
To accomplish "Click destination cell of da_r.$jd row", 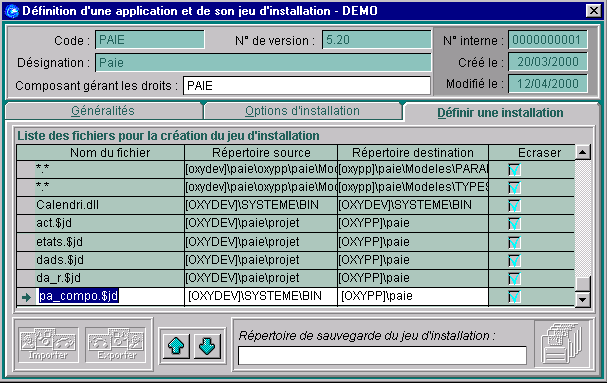I will click(413, 278).
